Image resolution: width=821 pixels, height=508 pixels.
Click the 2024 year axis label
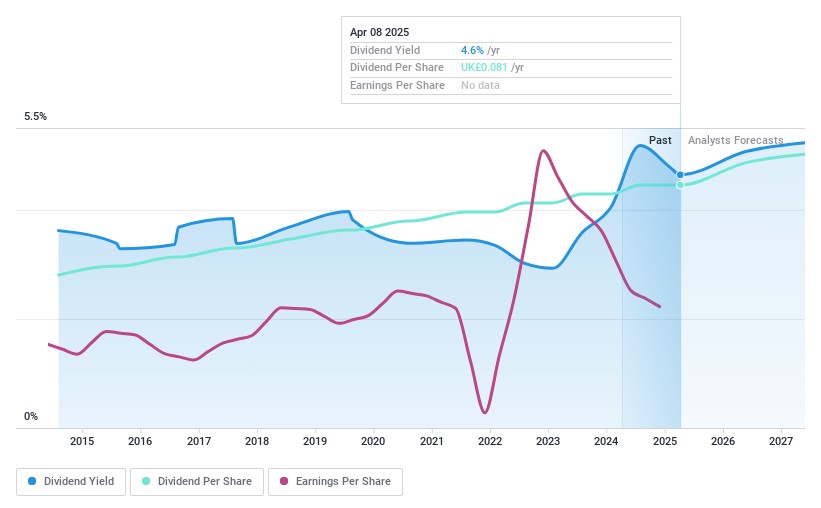pos(606,441)
